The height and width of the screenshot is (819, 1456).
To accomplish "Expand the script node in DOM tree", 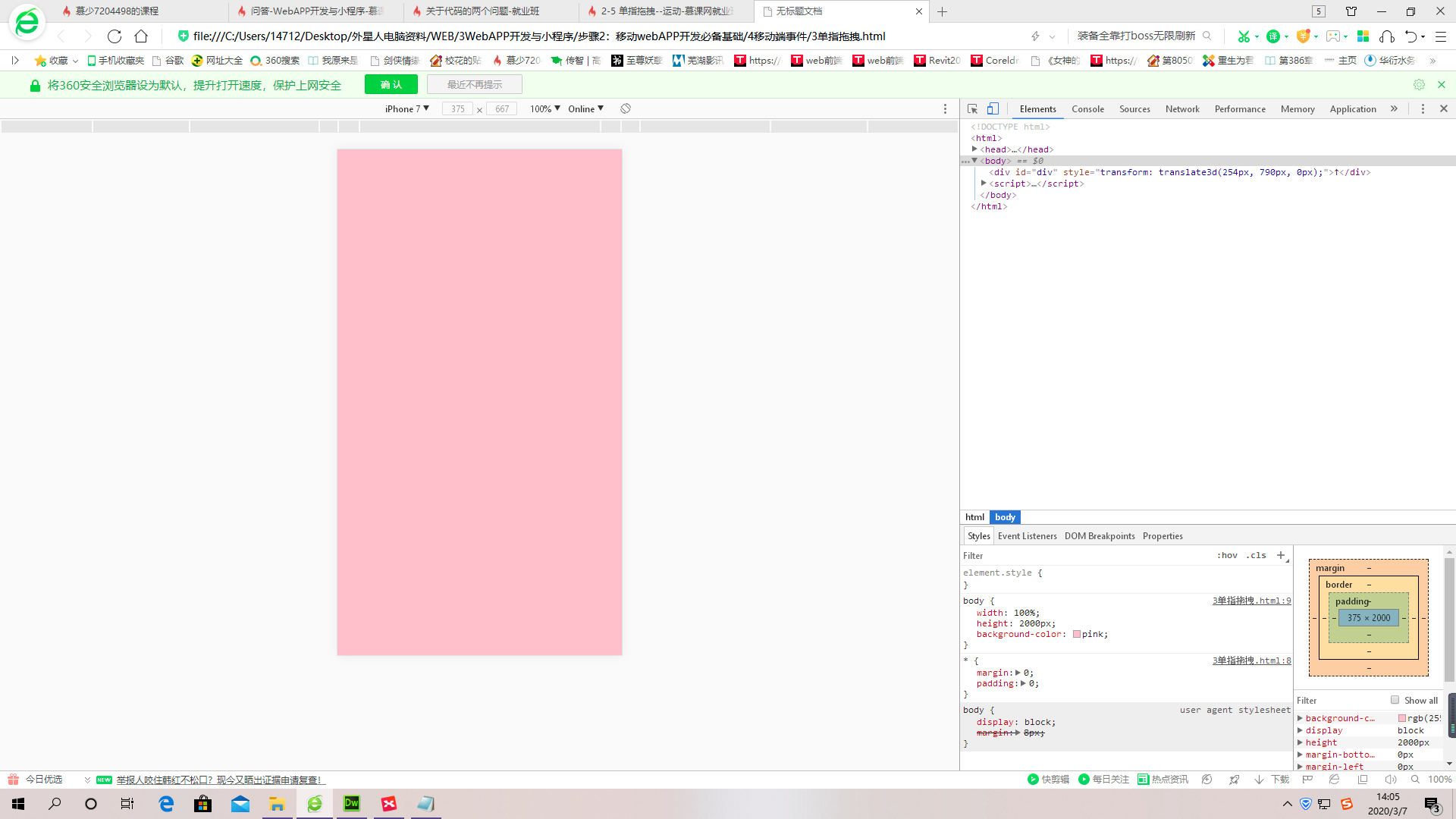I will click(x=984, y=184).
